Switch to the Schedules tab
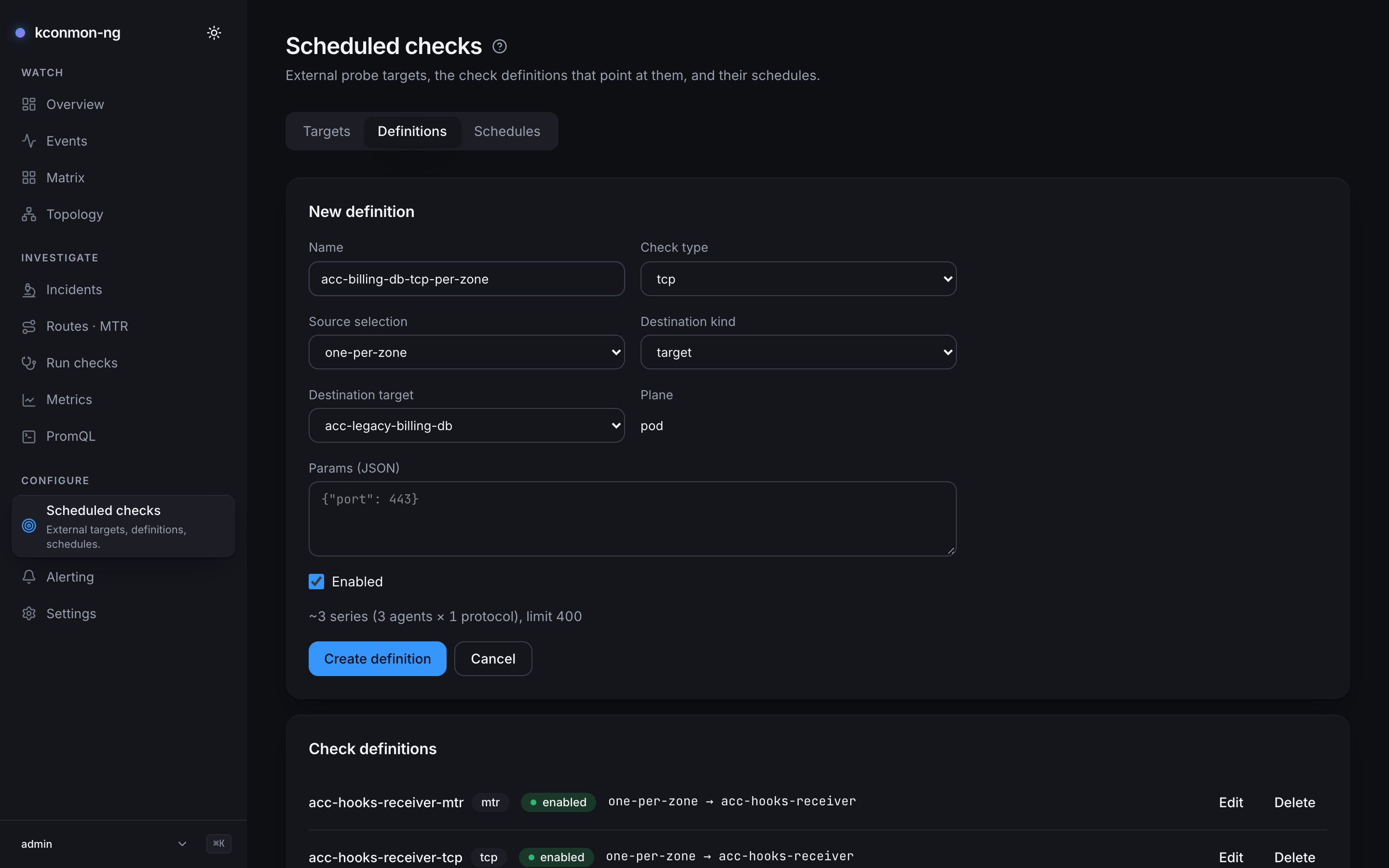Viewport: 1389px width, 868px height. tap(507, 132)
